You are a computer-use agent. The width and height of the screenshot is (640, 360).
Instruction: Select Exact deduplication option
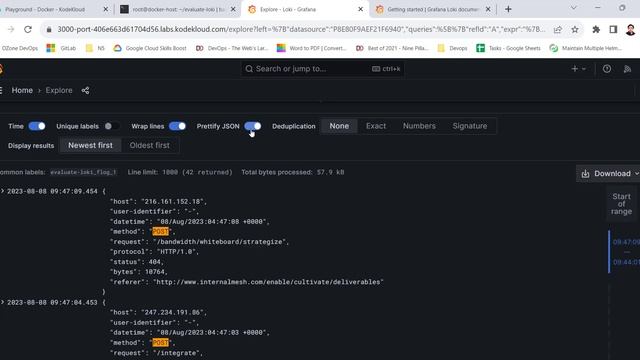tap(376, 126)
